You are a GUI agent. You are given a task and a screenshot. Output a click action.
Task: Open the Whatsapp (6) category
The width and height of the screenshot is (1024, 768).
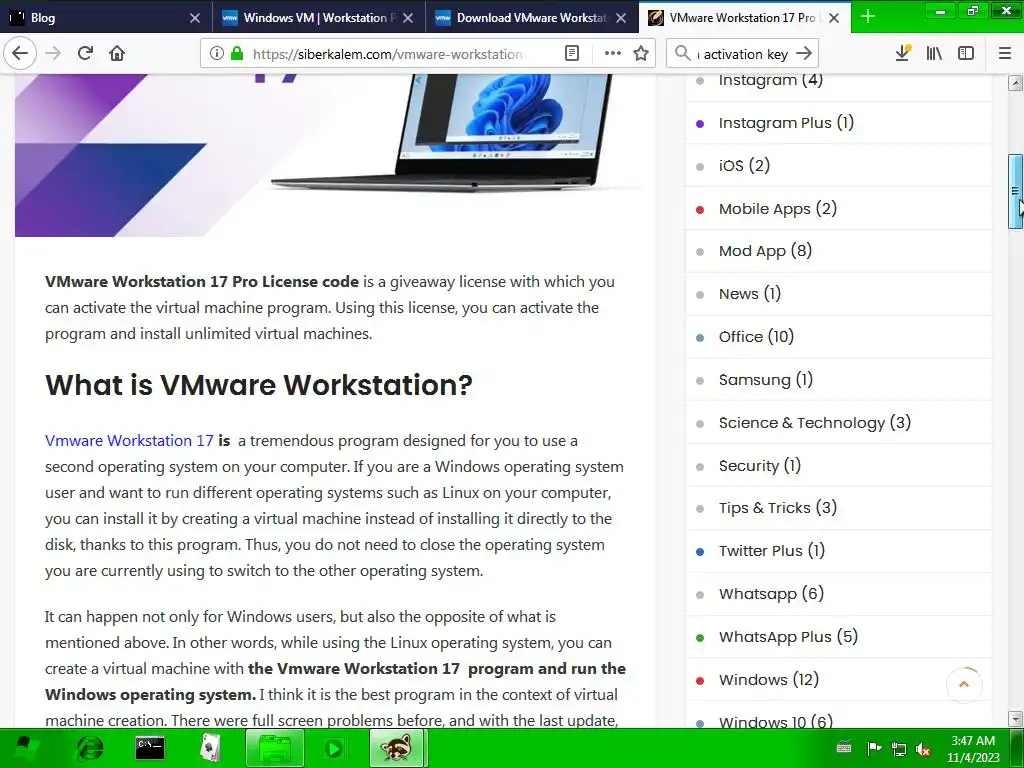[x=771, y=594]
